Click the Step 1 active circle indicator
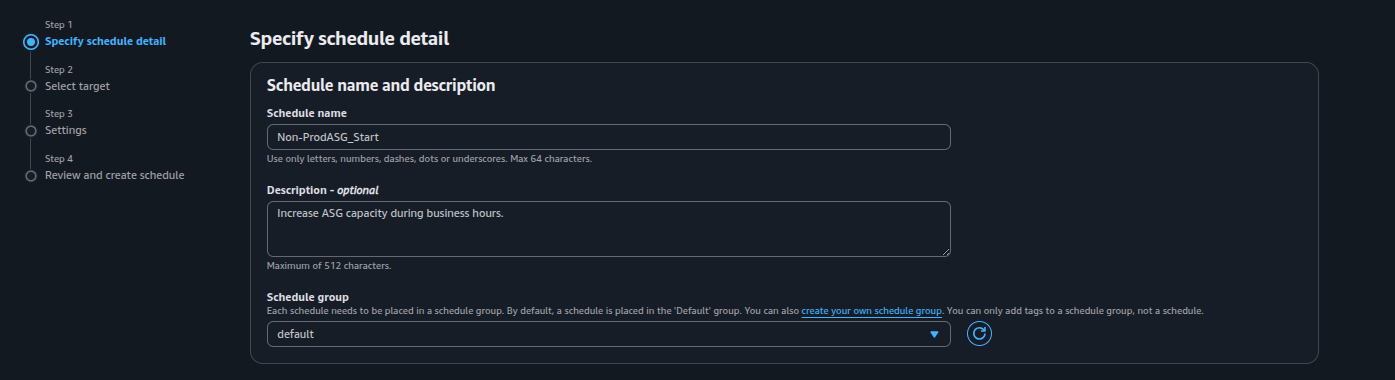This screenshot has height=380, width=1395. [31, 42]
